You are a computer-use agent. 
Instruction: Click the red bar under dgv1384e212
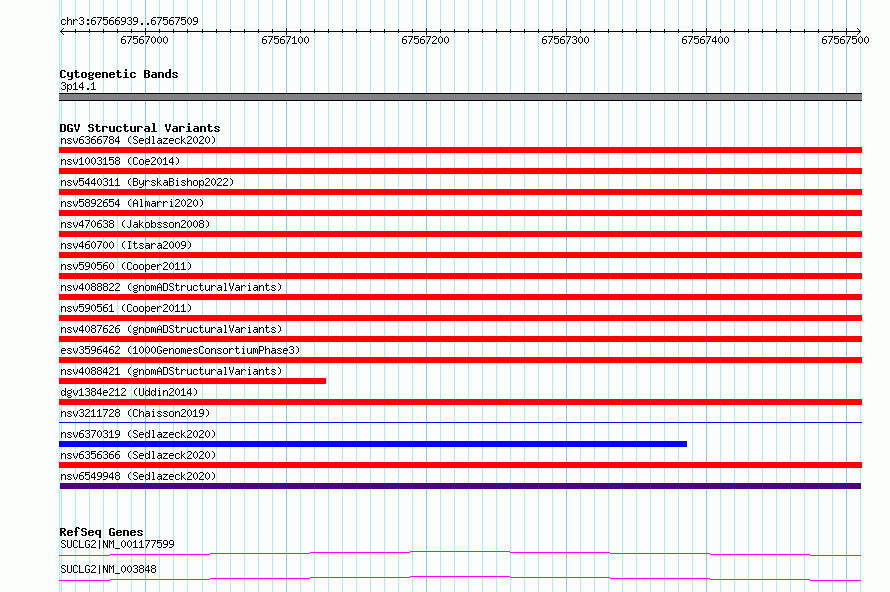[x=460, y=402]
